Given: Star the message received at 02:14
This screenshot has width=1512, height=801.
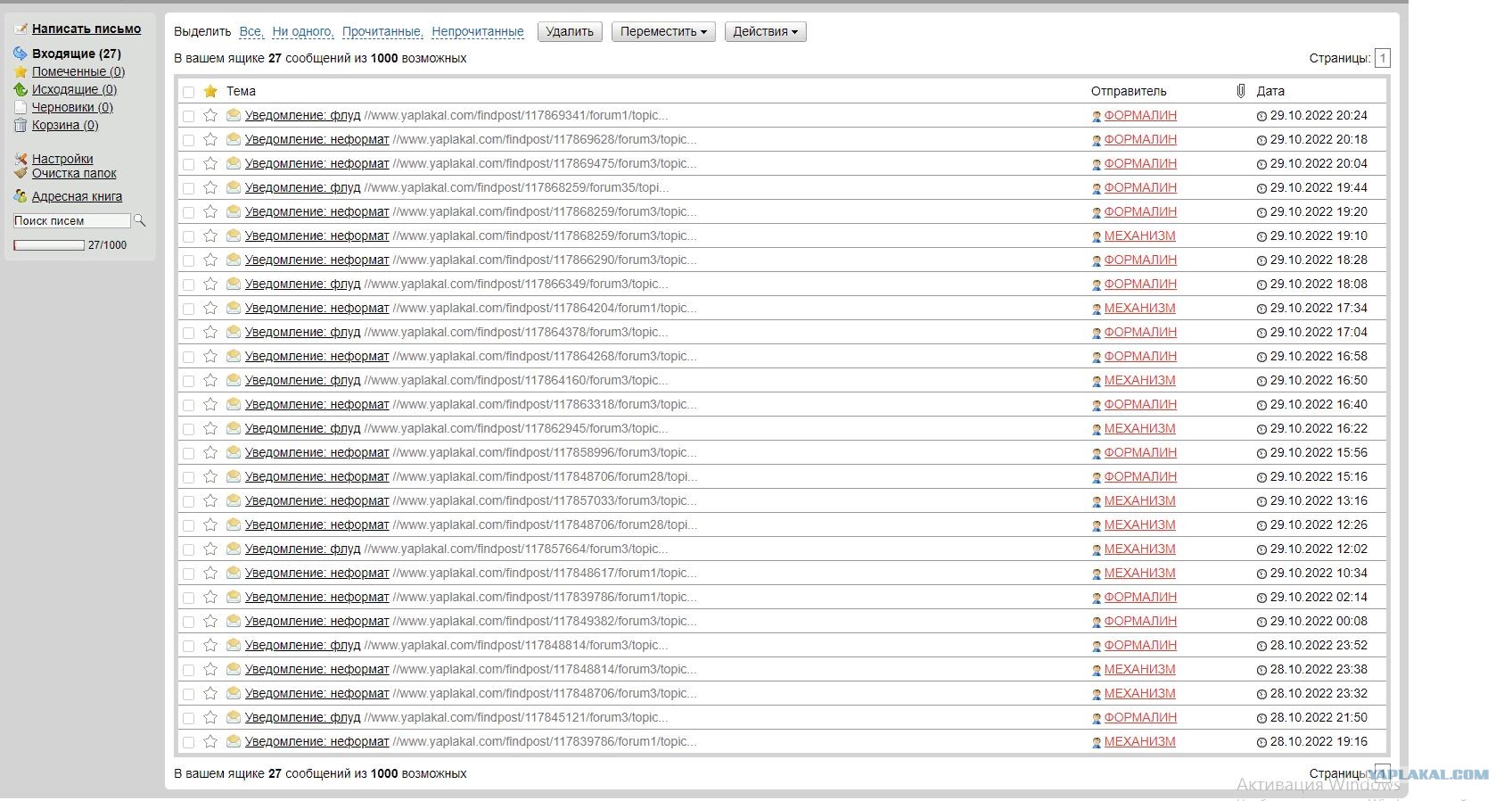Looking at the screenshot, I should click(x=210, y=597).
